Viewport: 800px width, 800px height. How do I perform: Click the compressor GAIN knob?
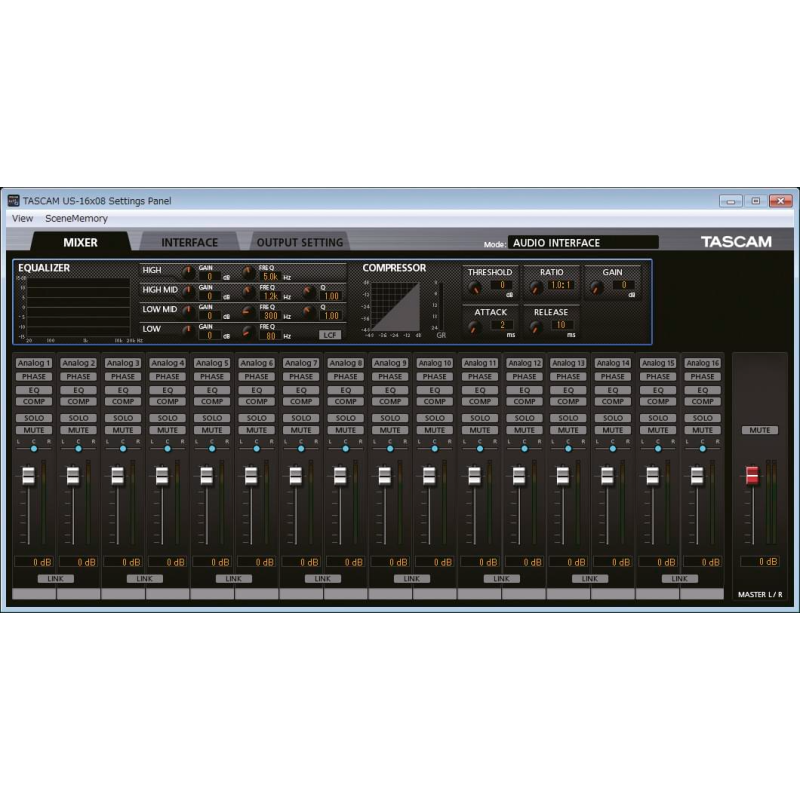click(596, 288)
